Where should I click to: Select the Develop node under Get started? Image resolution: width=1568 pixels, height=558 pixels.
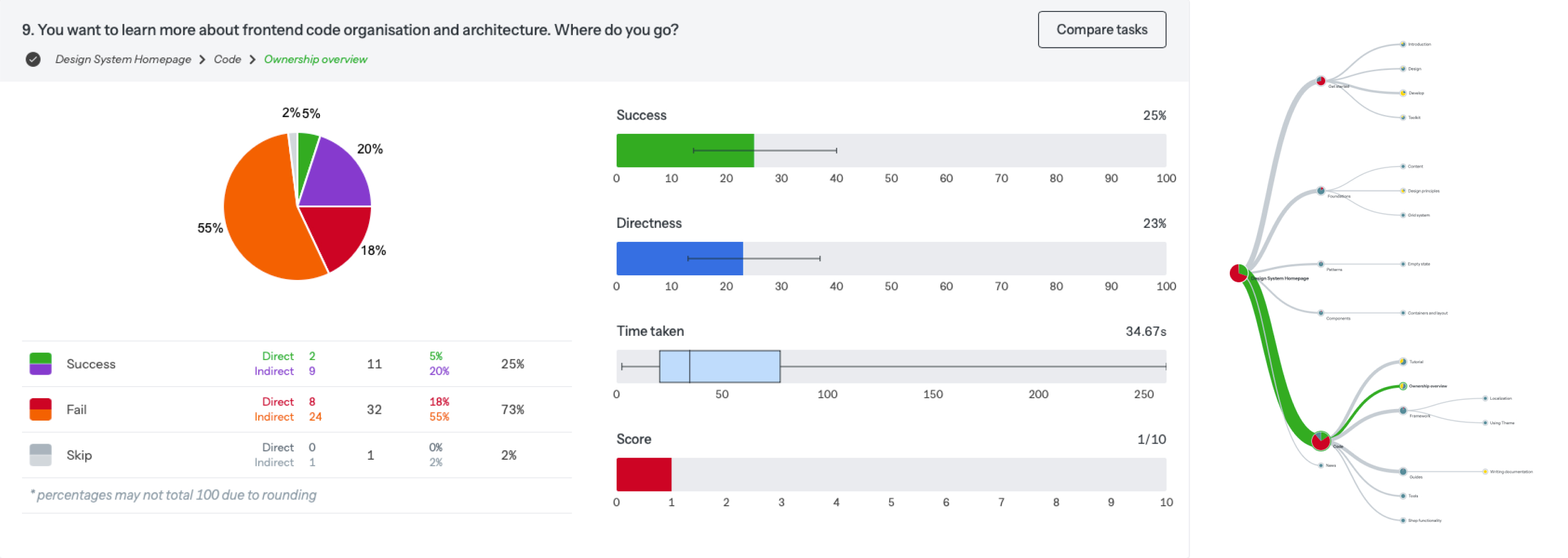point(1404,93)
